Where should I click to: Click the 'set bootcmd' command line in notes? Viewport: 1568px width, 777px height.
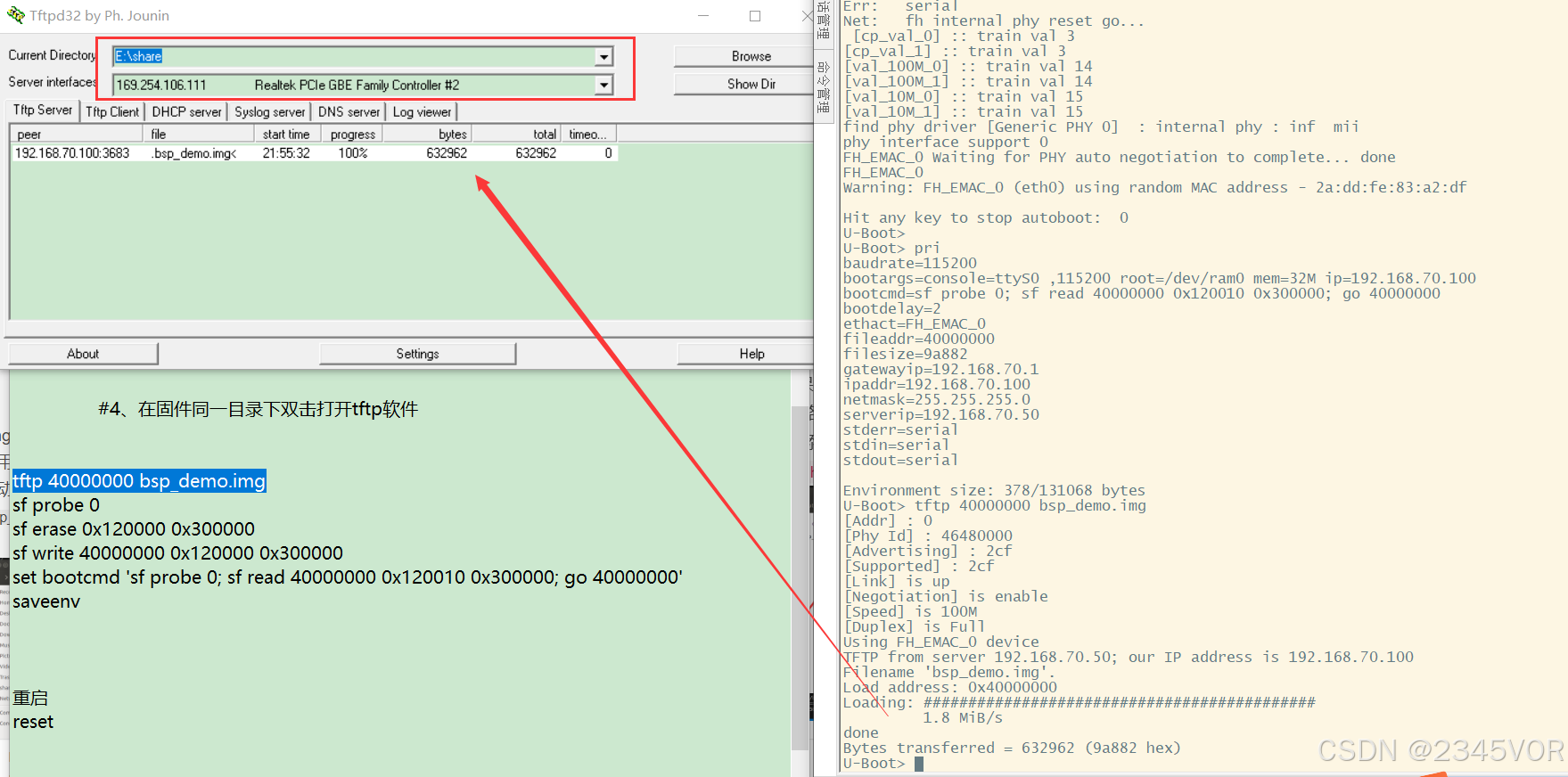pyautogui.click(x=348, y=577)
